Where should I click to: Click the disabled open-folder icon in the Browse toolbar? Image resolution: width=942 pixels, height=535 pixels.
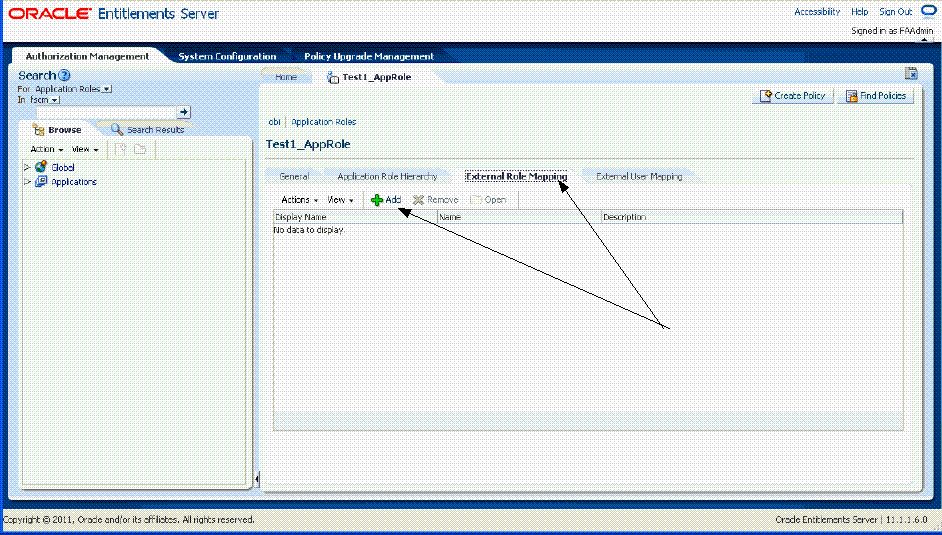tap(140, 150)
